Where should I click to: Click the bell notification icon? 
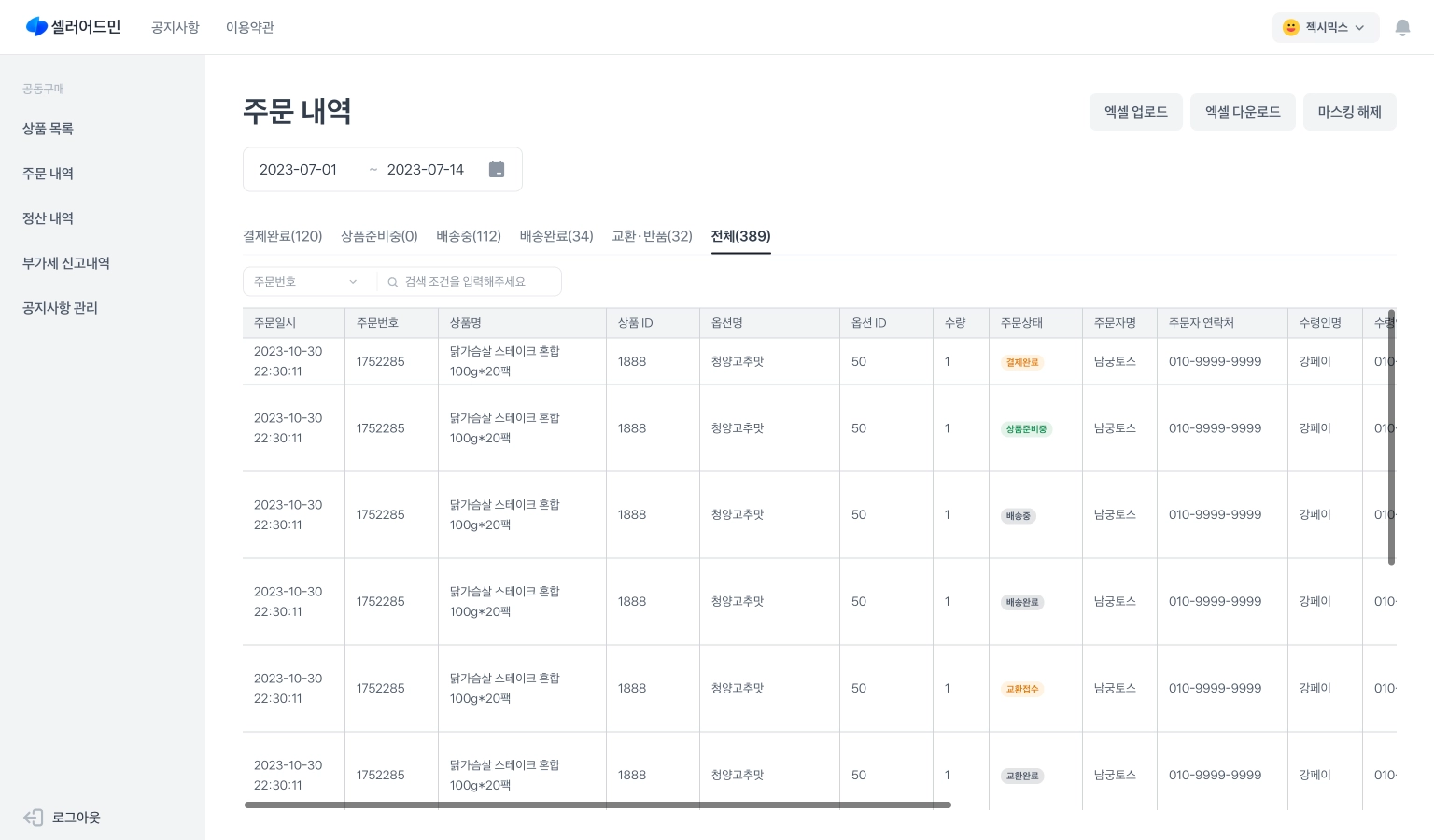pos(1402,28)
